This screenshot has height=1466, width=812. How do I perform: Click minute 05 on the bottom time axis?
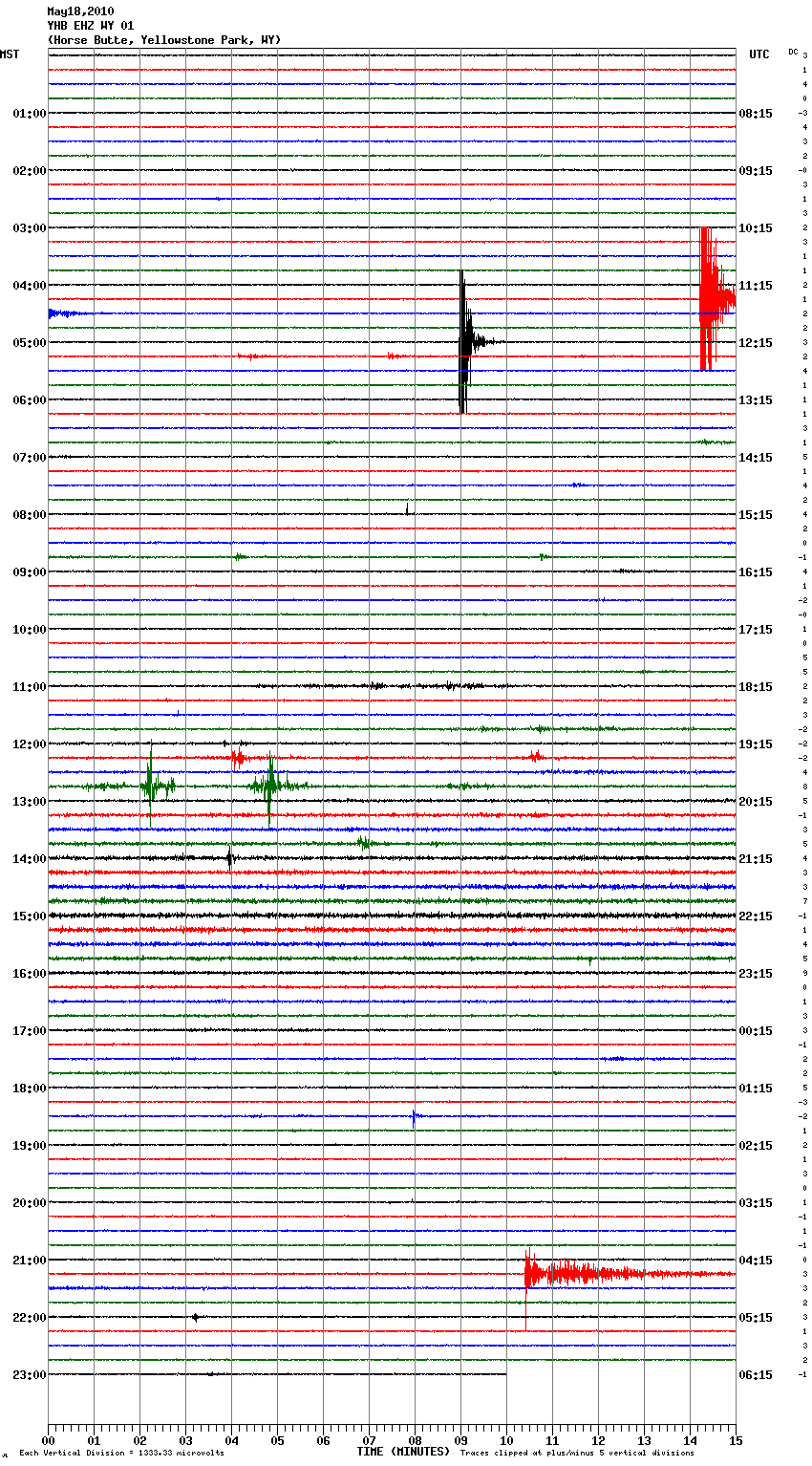277,1440
